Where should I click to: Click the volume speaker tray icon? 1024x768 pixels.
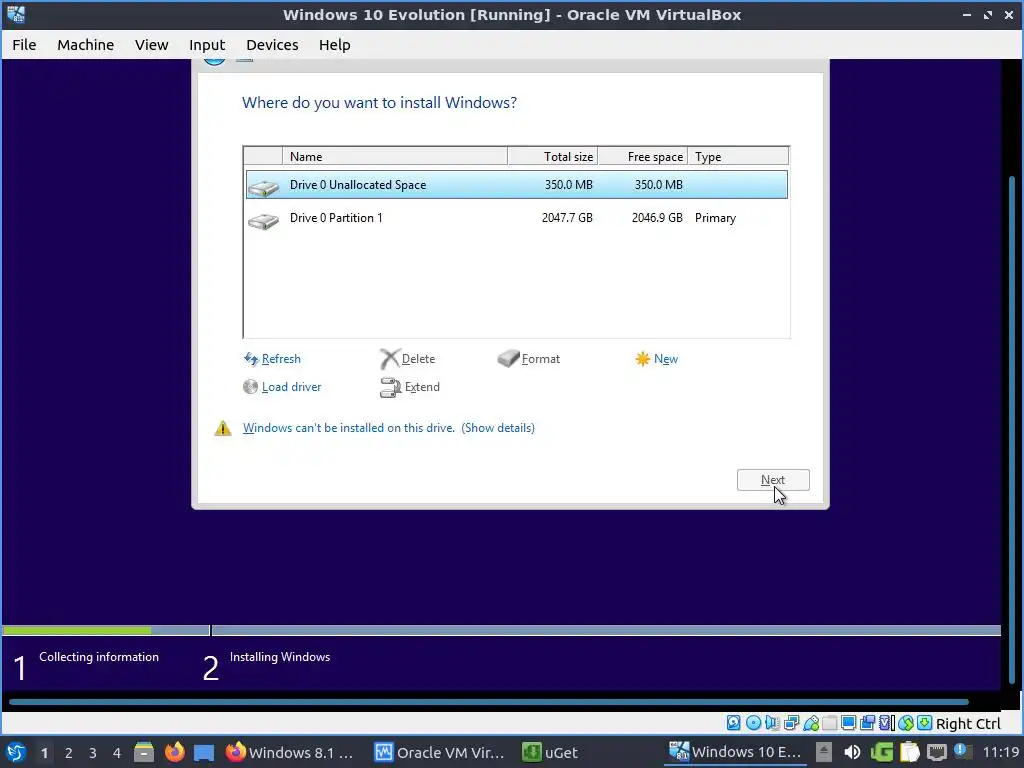[852, 752]
